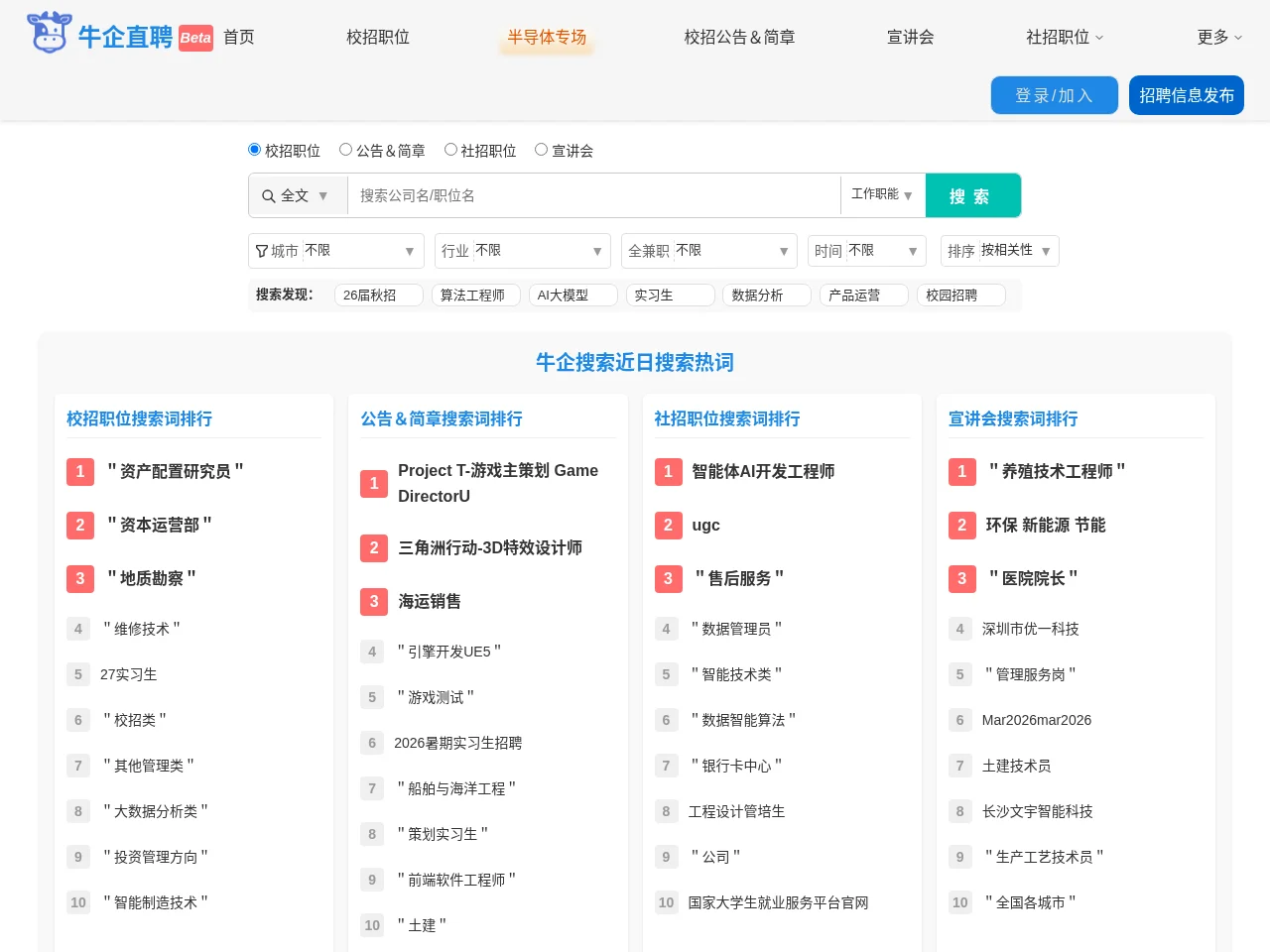Click 长沙文字智能科技 ranking entry
Image resolution: width=1270 pixels, height=952 pixels.
coord(1038,811)
